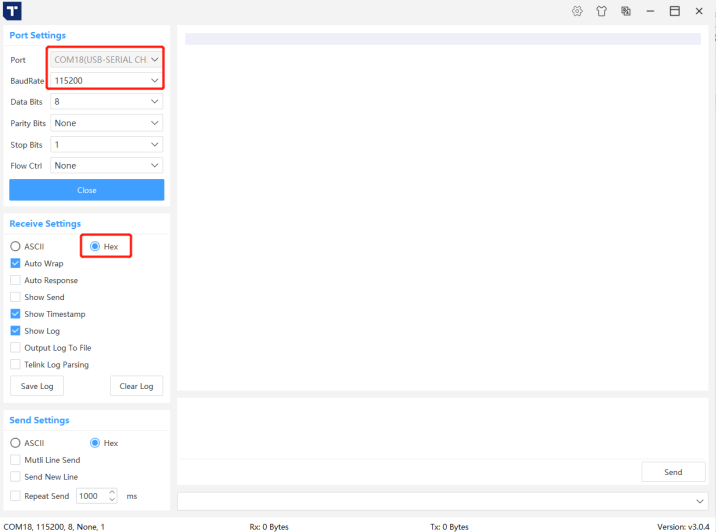716x532 pixels.
Task: Expand the Parity Bits dropdown
Action: click(x=106, y=123)
